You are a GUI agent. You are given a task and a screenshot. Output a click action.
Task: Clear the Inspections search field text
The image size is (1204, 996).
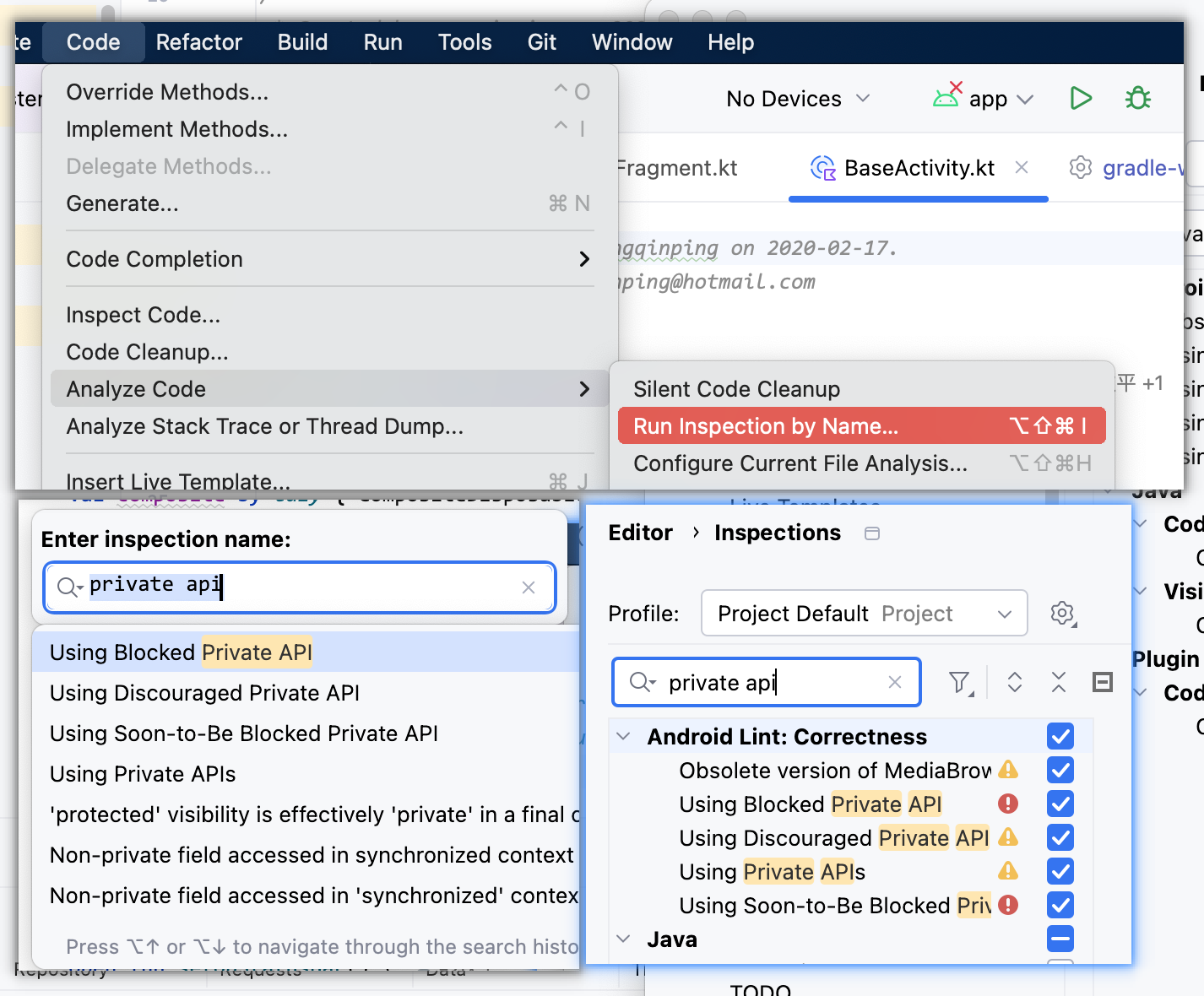coord(895,682)
